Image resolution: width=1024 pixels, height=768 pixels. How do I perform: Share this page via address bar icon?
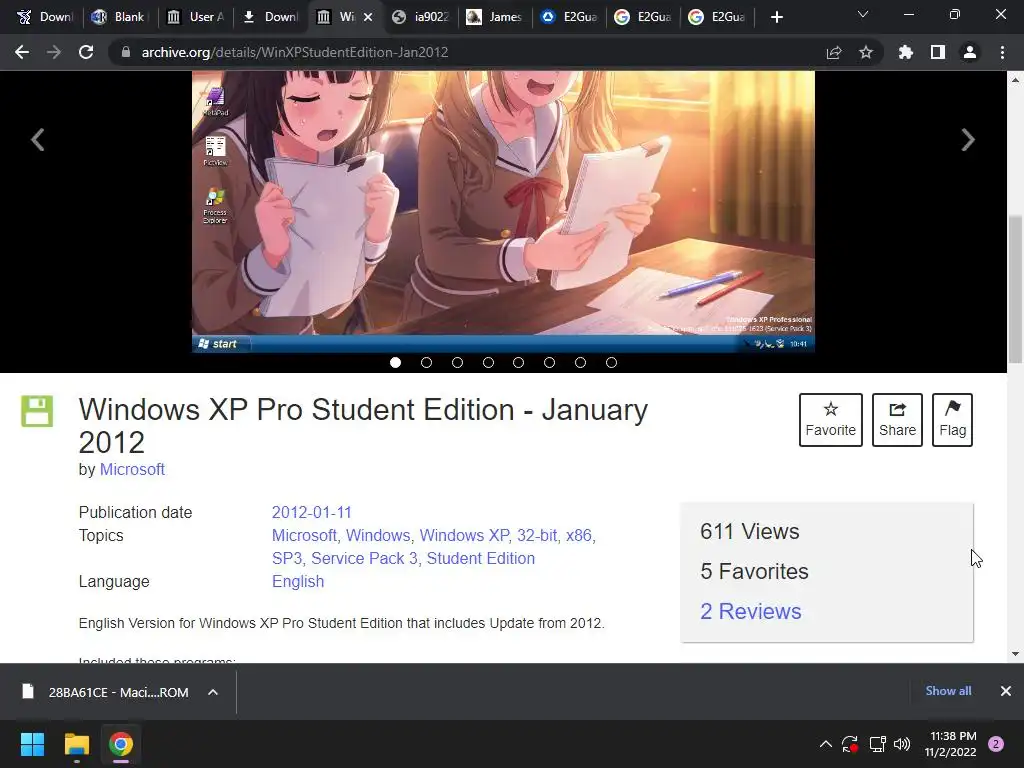click(x=834, y=52)
